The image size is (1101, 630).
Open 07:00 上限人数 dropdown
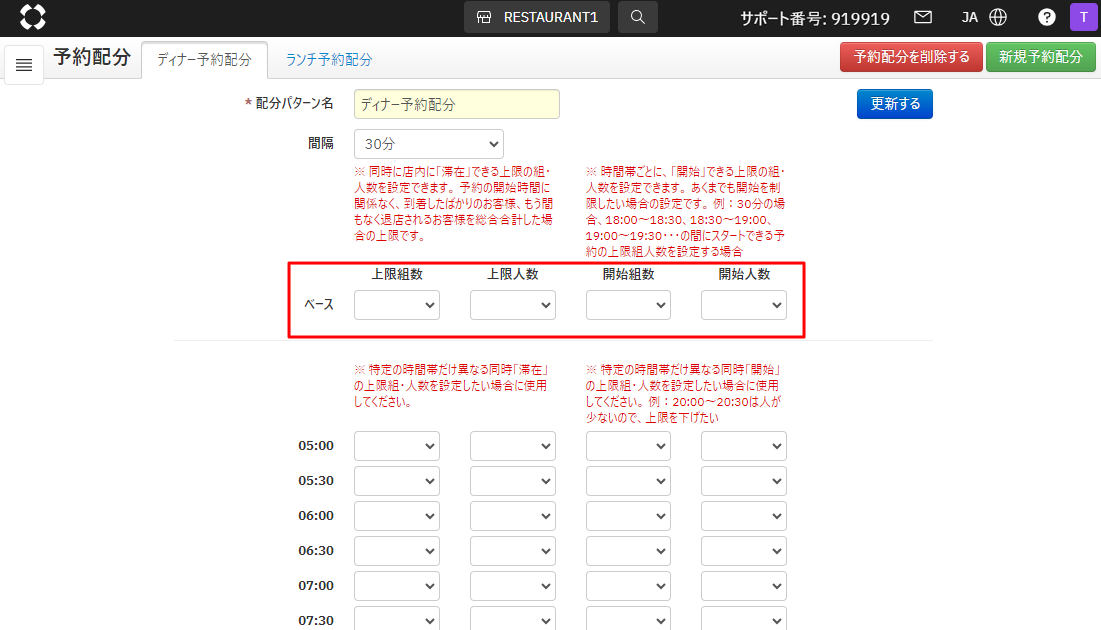(x=513, y=586)
